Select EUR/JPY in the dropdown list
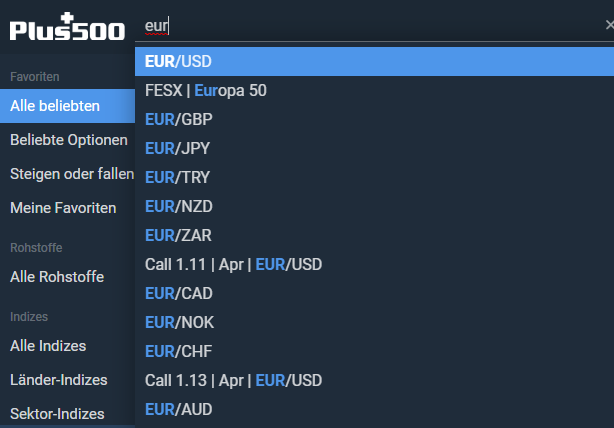 click(374, 148)
